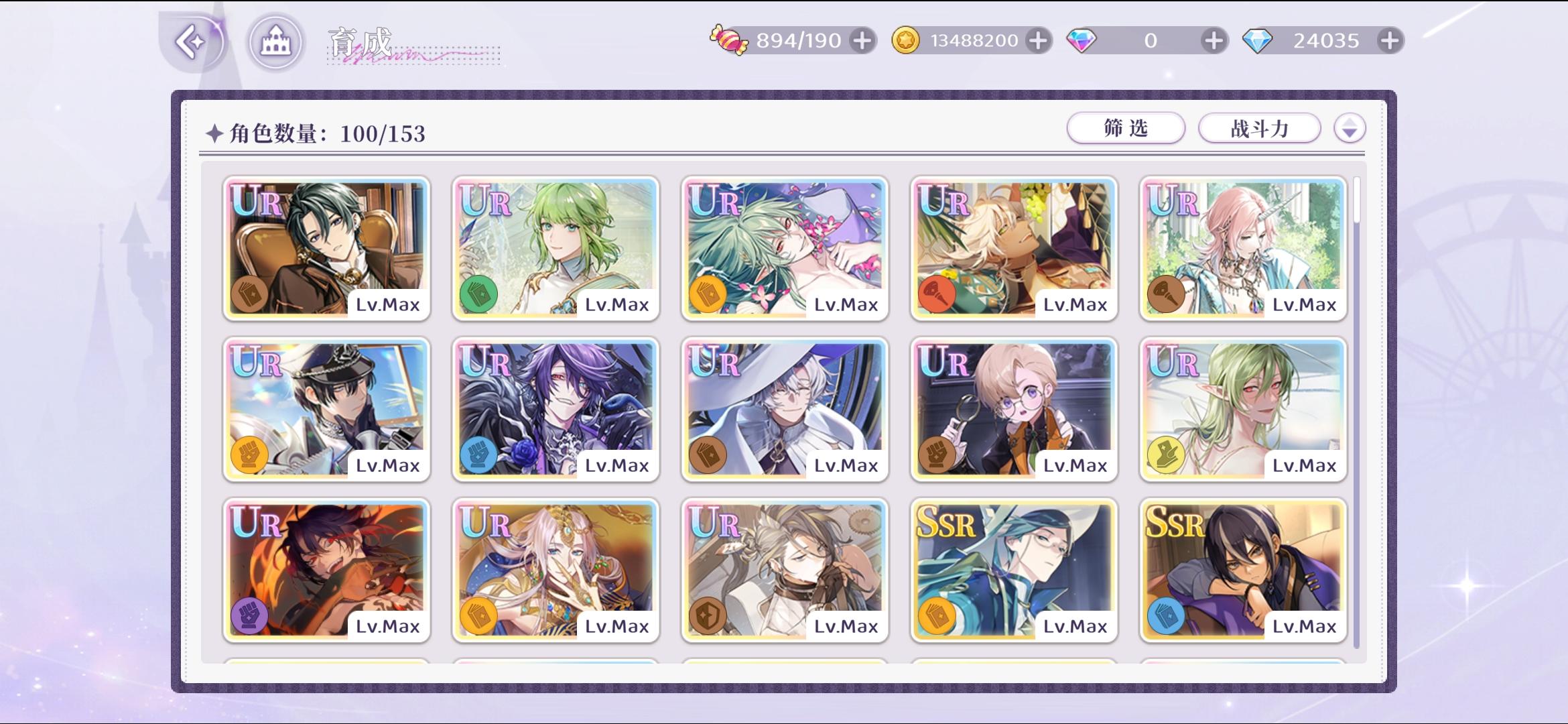The width and height of the screenshot is (1568, 724).
Task: Open the 筛选 filter options
Action: point(1126,128)
